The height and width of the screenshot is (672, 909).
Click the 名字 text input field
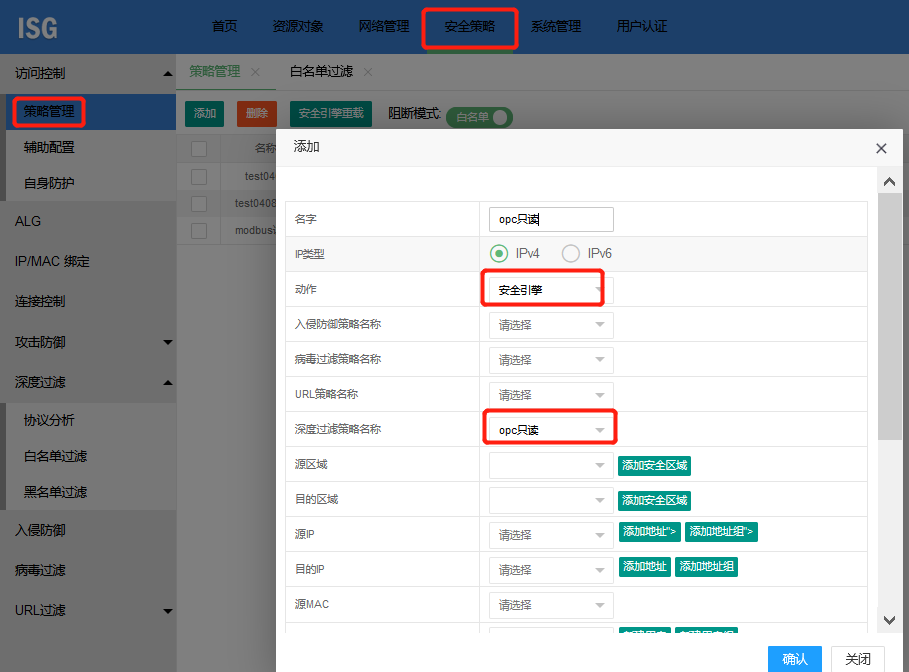[x=550, y=220]
